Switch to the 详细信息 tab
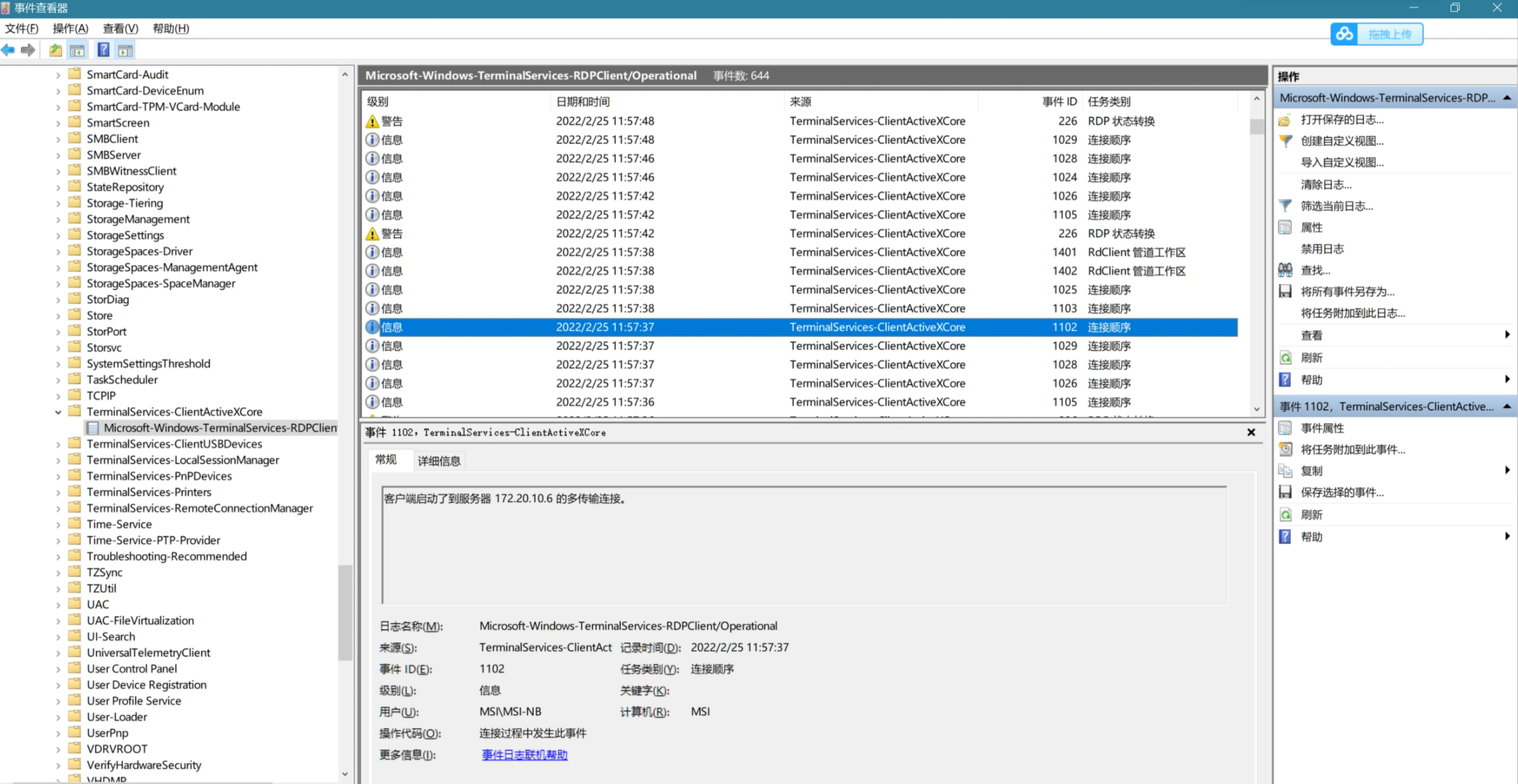 pos(439,461)
